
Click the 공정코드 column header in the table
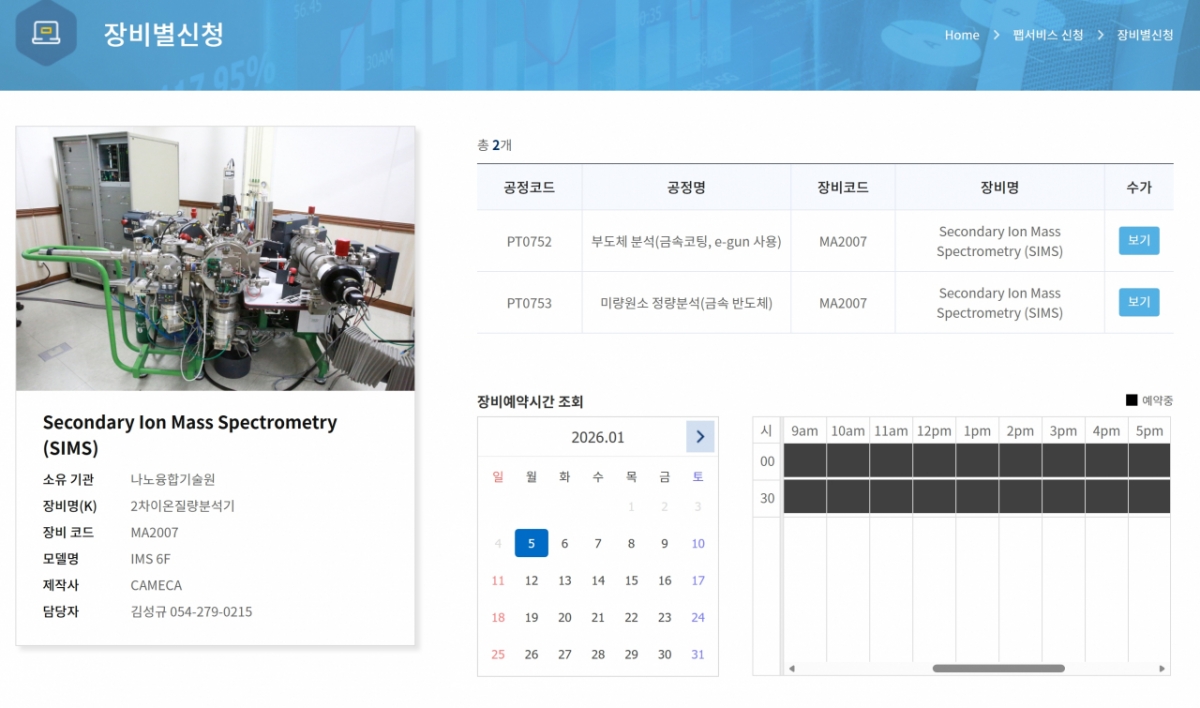[529, 187]
